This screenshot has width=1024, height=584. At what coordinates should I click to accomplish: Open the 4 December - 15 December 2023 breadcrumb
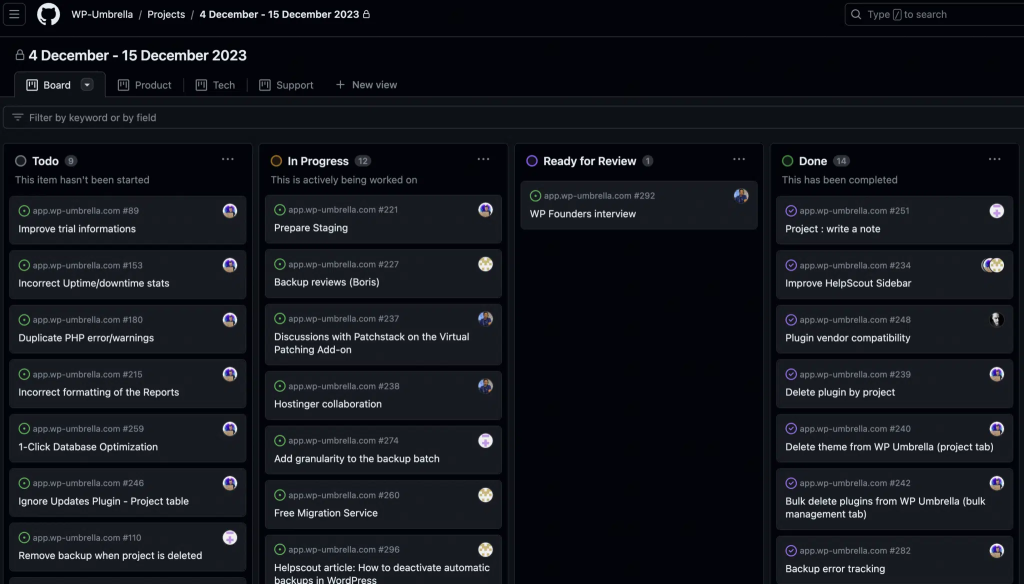coord(280,14)
